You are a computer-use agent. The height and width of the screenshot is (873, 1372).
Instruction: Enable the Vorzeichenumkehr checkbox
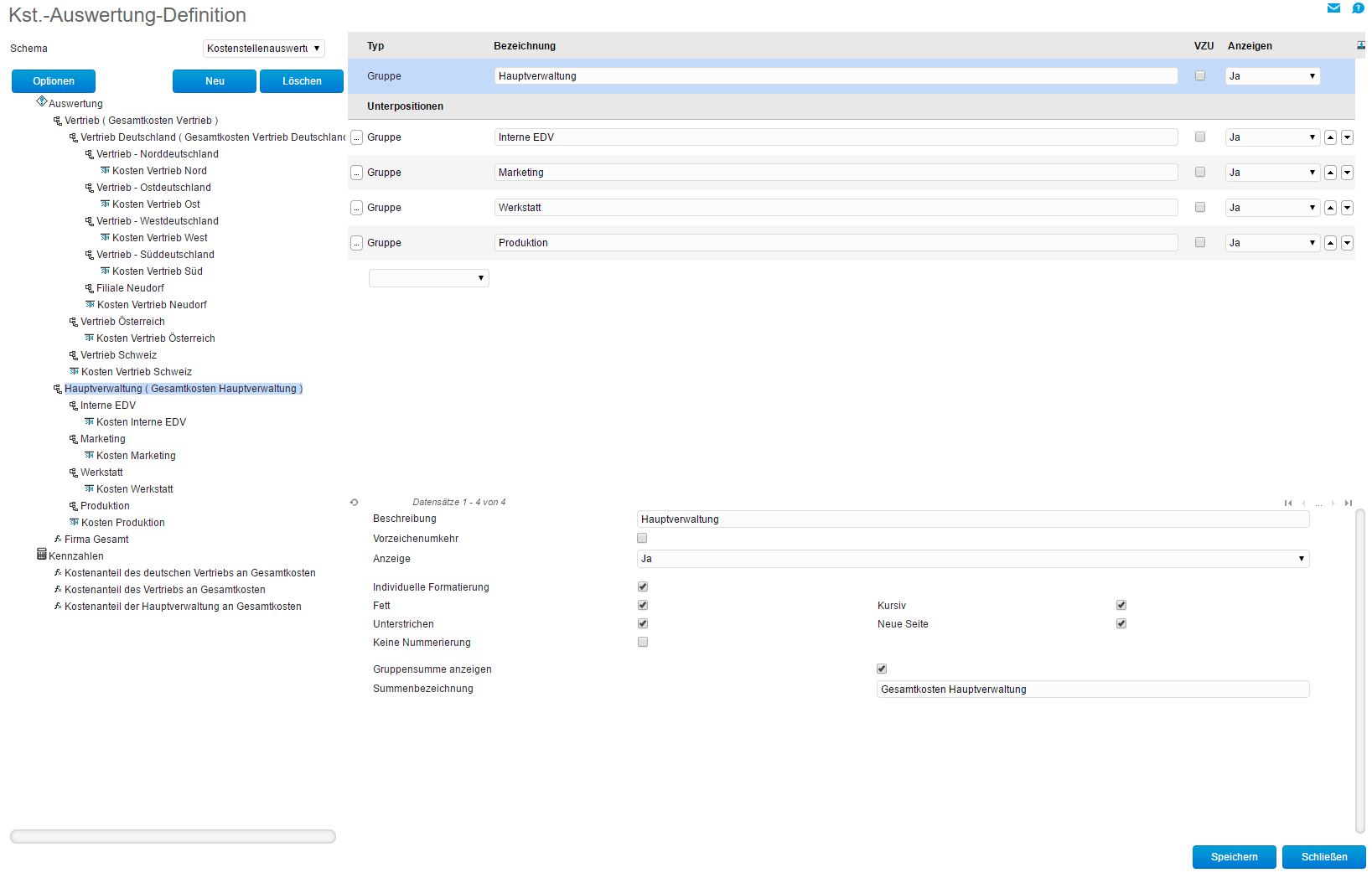[x=642, y=538]
